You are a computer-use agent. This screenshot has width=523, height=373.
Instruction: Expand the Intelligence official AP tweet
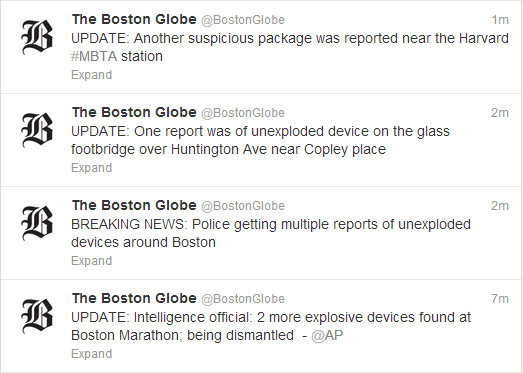point(91,354)
